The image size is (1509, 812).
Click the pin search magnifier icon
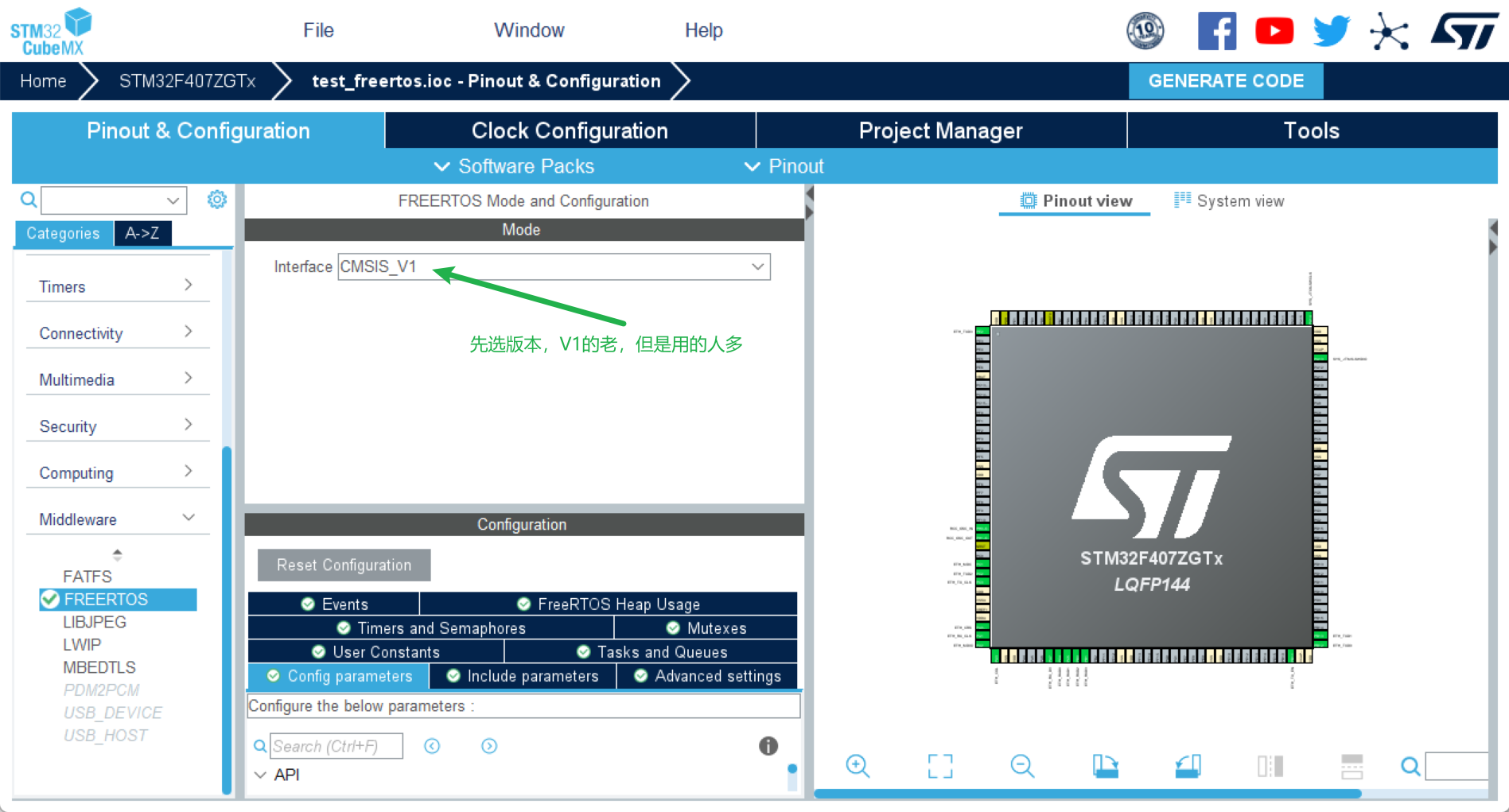pos(1410,766)
